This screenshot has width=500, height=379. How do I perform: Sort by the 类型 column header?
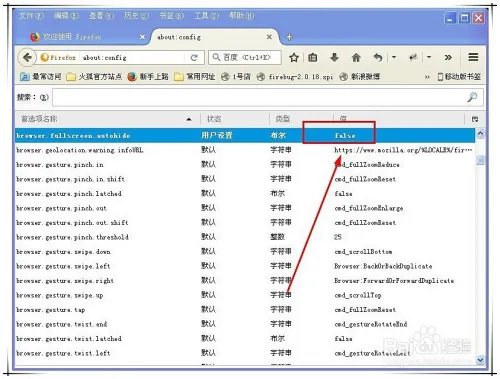pos(301,119)
